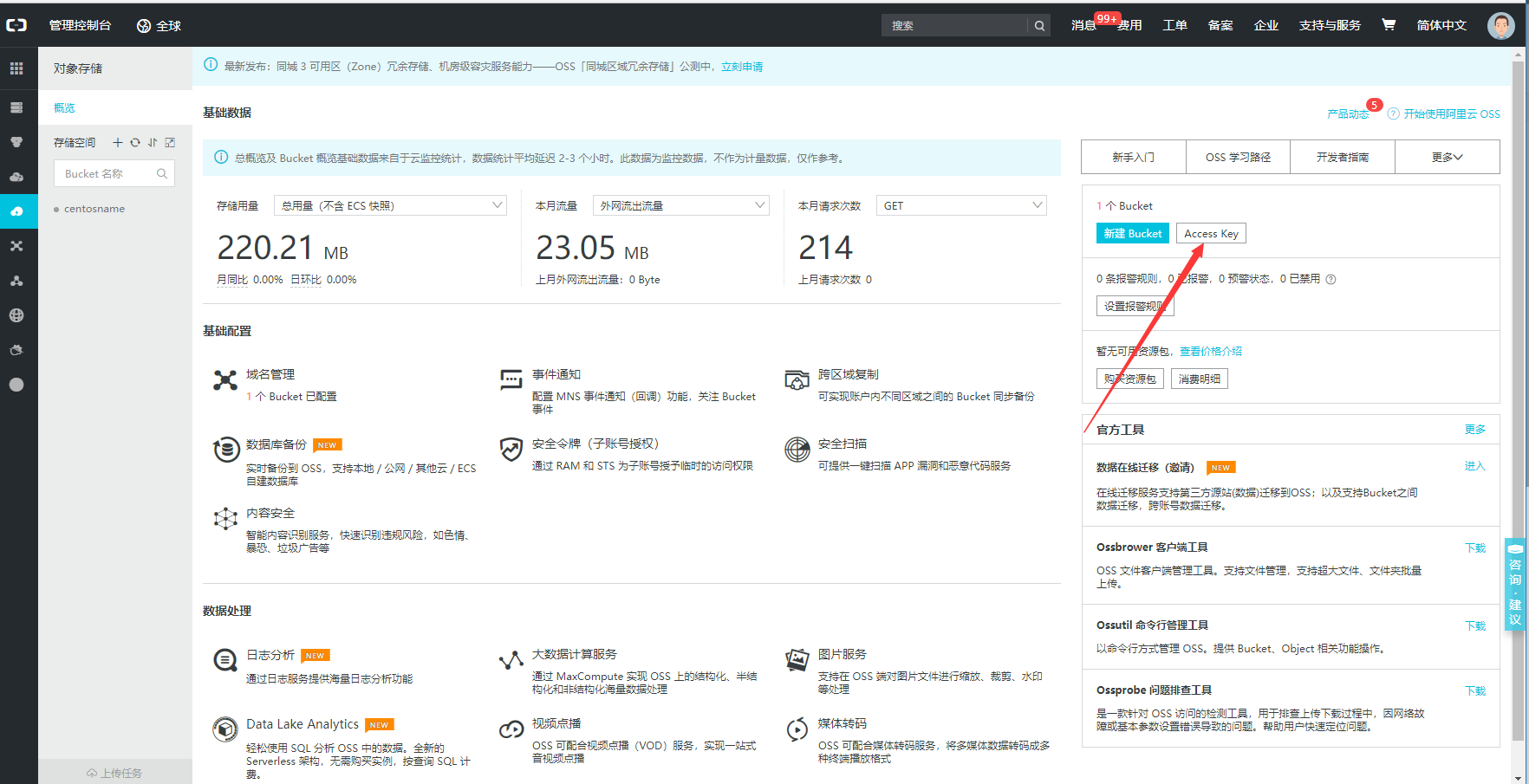
Task: Click the crossed-nodes network sidebar icon
Action: 16,246
